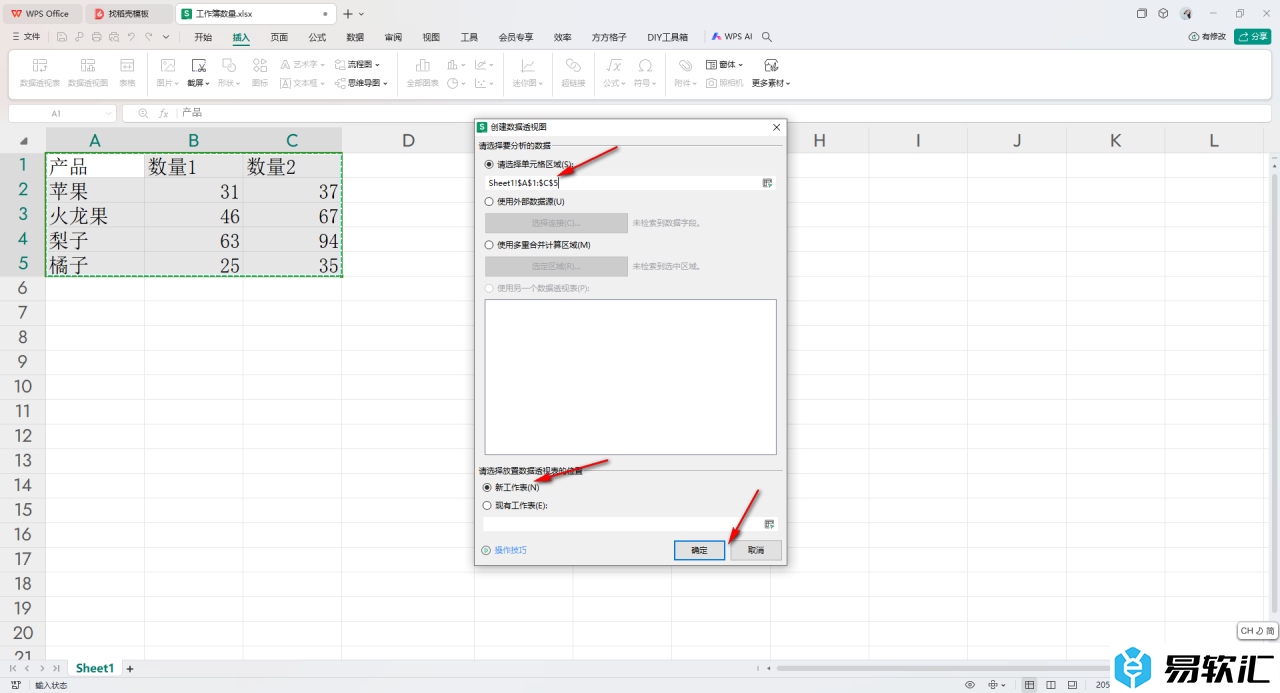Click the Redo arrow icon
Image resolution: width=1280 pixels, height=693 pixels.
[148, 37]
